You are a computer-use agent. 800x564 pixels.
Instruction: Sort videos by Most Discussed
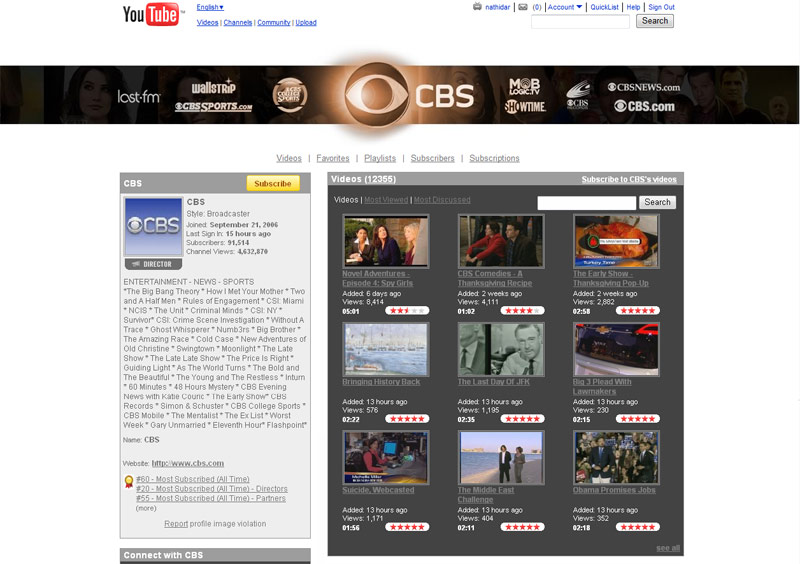tap(442, 200)
